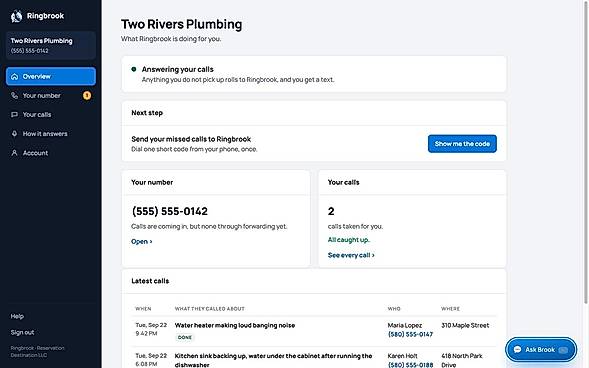This screenshot has width=589, height=368.
Task: Click the DONE tag on the water heater call
Action: tap(184, 338)
